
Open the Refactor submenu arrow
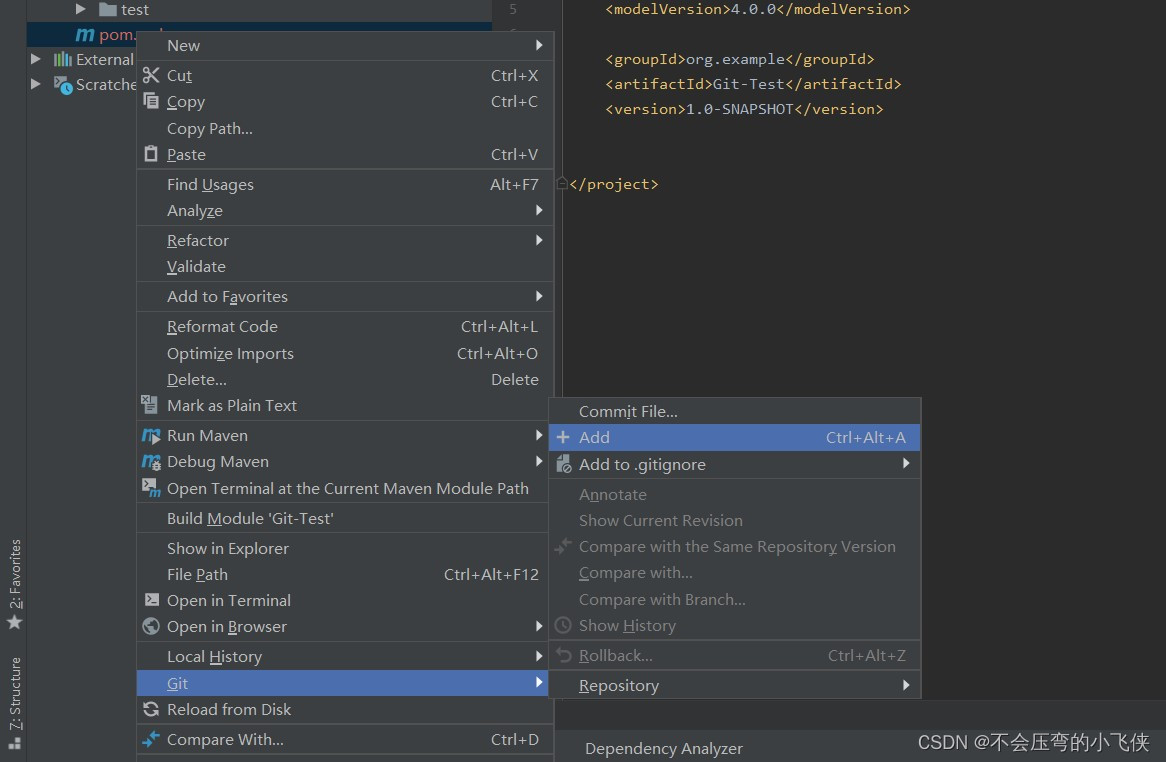pyautogui.click(x=539, y=240)
